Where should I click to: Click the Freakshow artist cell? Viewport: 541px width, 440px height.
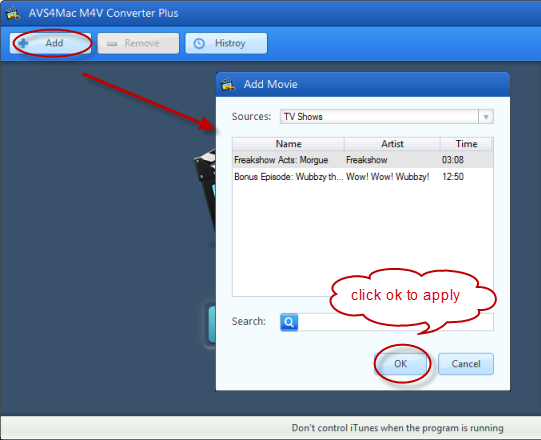pos(366,160)
